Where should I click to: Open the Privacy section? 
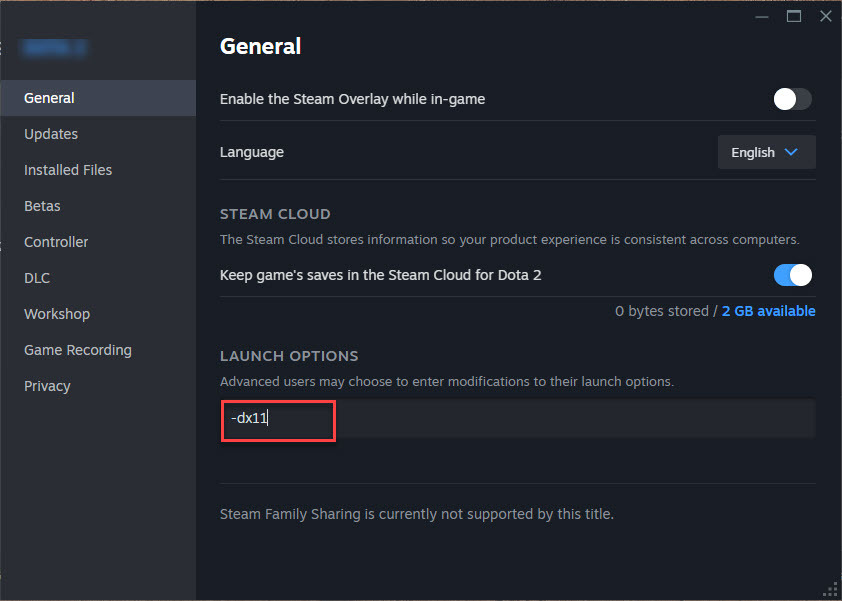click(x=47, y=386)
